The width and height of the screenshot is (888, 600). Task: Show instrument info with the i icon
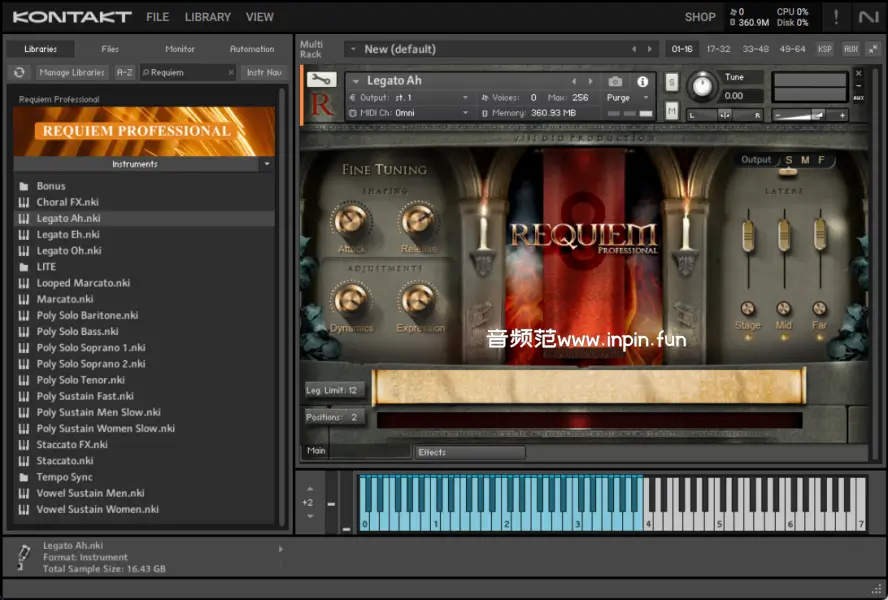click(642, 82)
